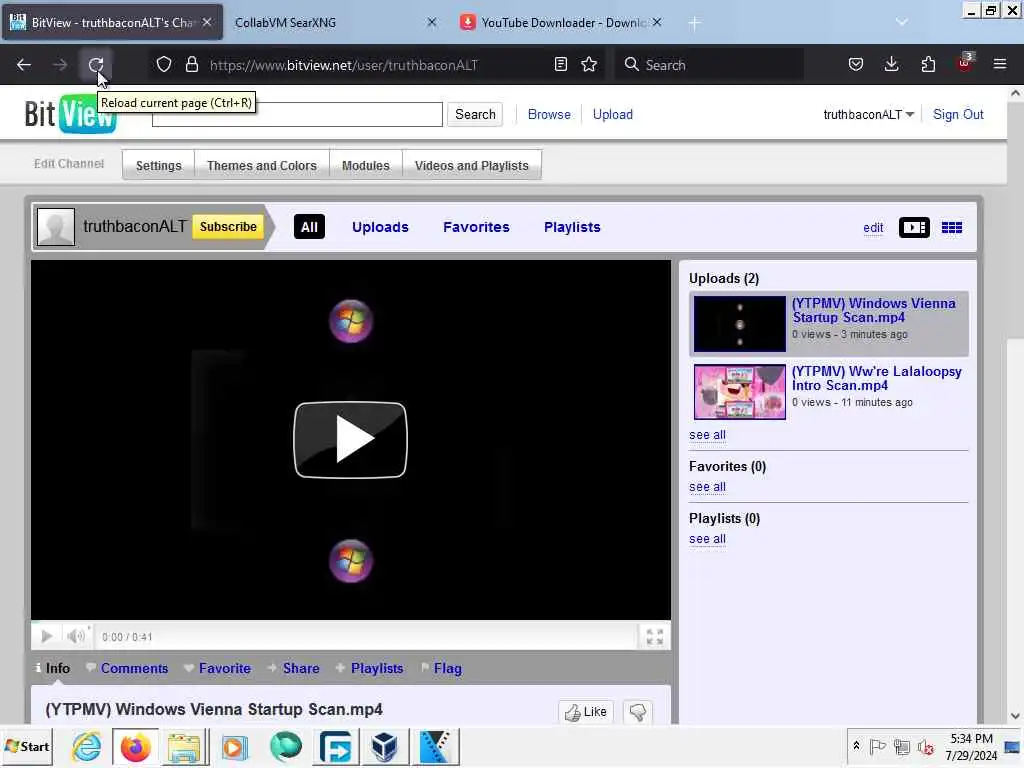Open the file explorer taskbar icon
The height and width of the screenshot is (768, 1024).
(x=184, y=747)
